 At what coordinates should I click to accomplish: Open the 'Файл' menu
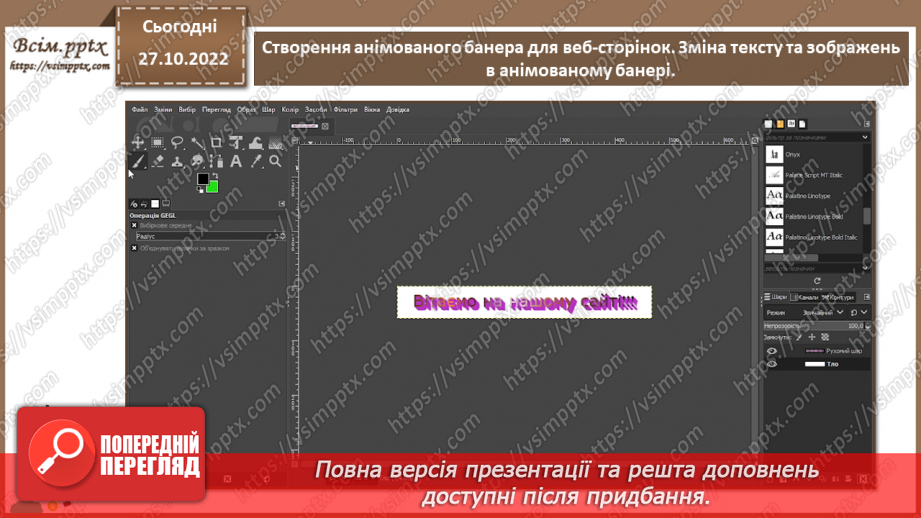click(x=139, y=110)
